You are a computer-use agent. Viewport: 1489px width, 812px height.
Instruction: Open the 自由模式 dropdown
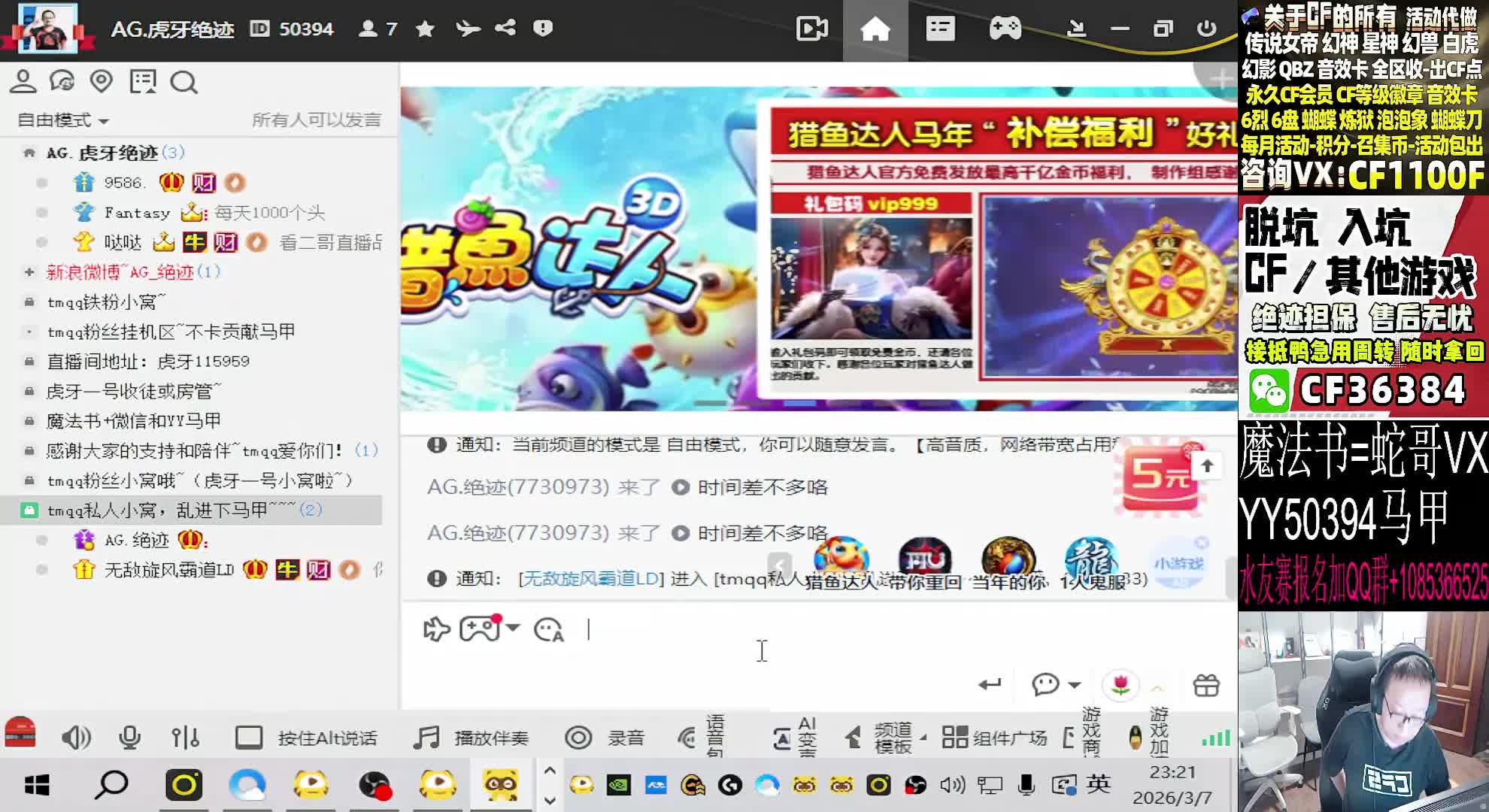pyautogui.click(x=63, y=120)
